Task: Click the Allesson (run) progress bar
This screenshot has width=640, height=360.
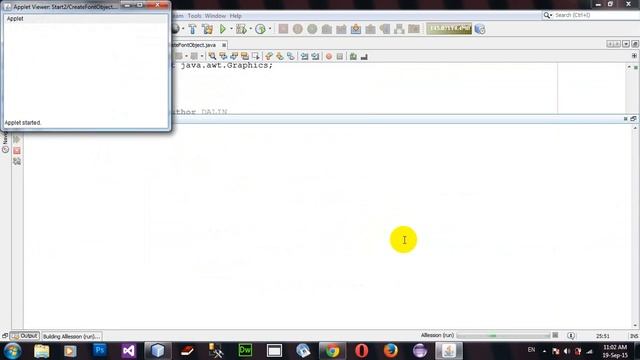Action: pos(503,336)
